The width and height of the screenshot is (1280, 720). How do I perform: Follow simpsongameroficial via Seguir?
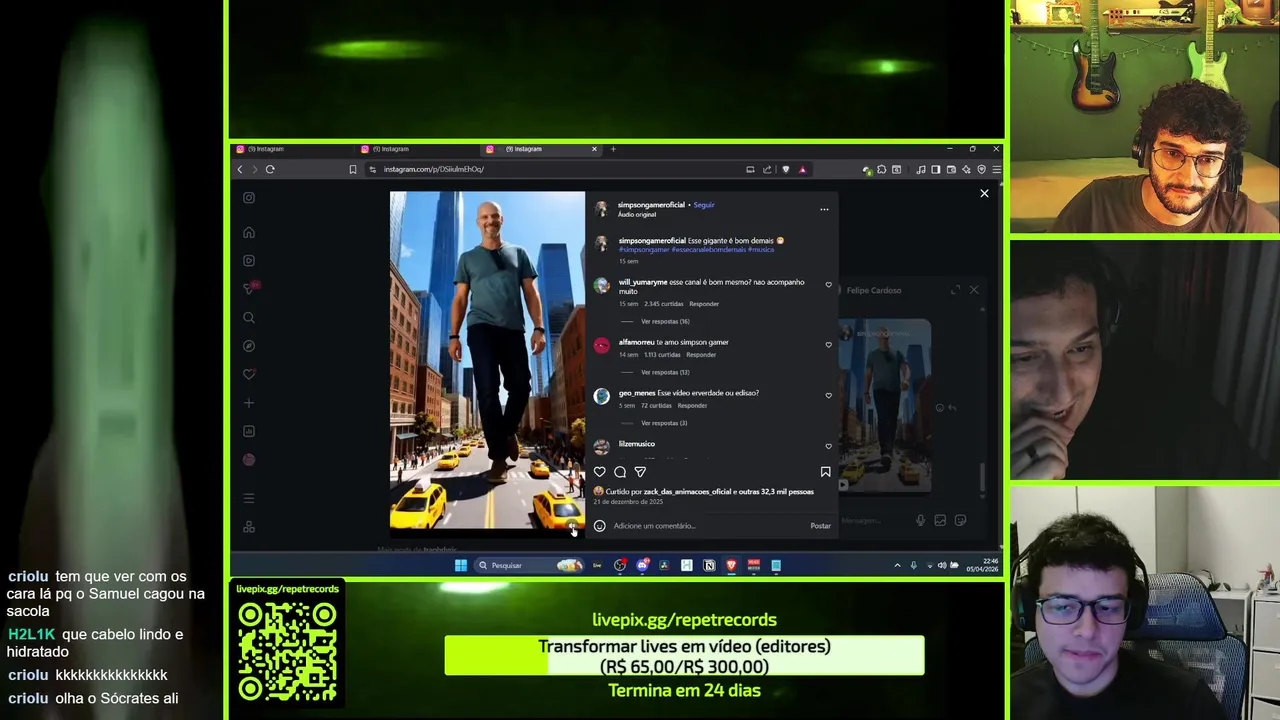pyautogui.click(x=704, y=205)
